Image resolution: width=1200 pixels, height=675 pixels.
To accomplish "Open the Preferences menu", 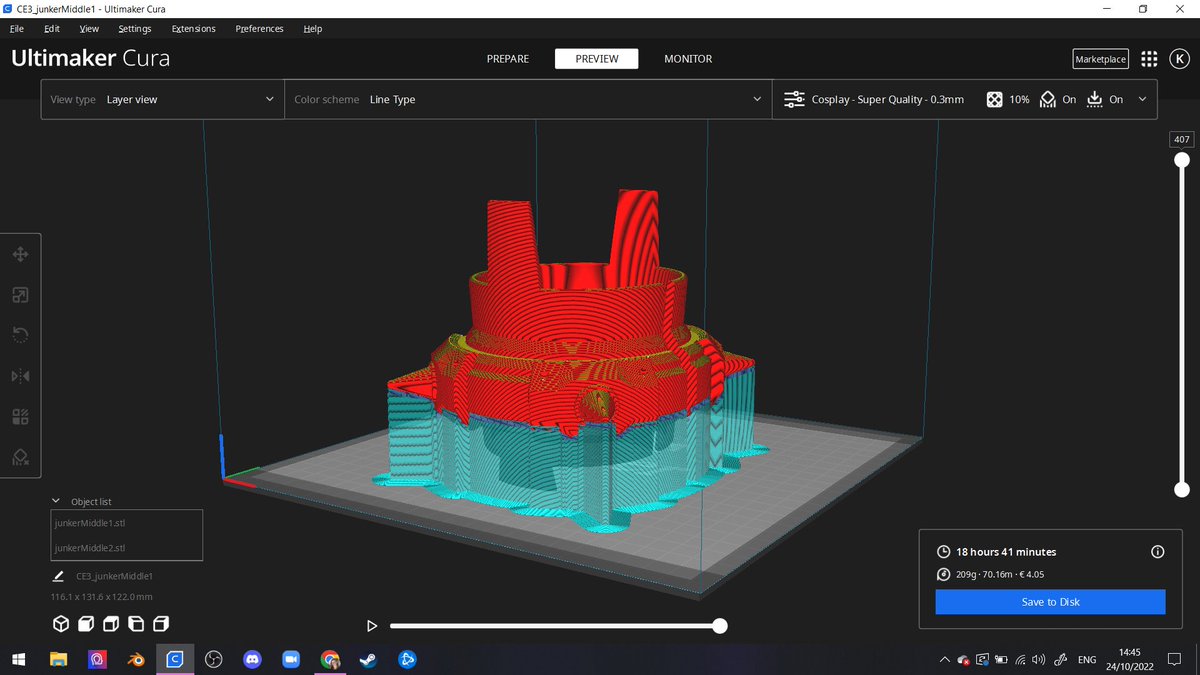I will click(259, 29).
